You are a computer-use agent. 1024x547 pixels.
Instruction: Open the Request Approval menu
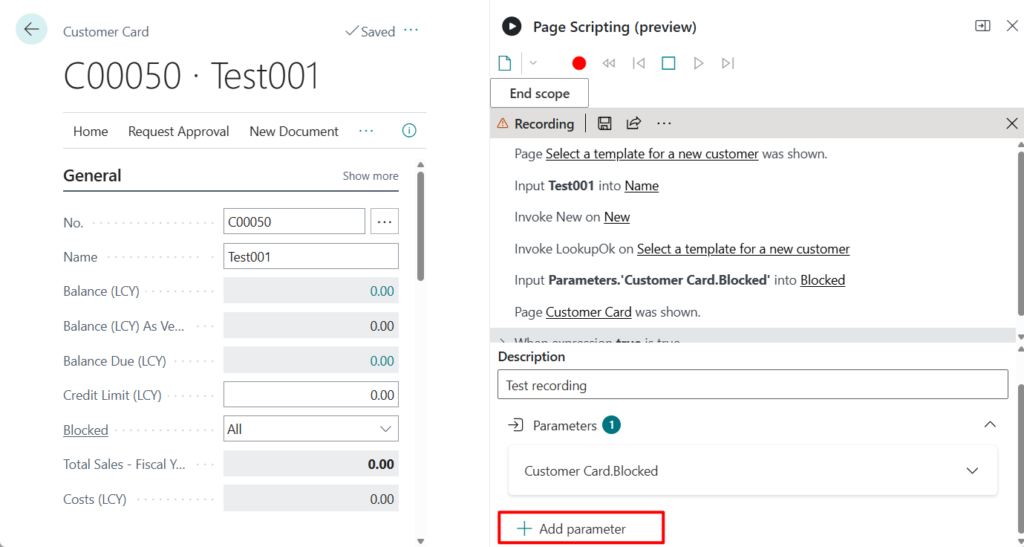tap(178, 131)
